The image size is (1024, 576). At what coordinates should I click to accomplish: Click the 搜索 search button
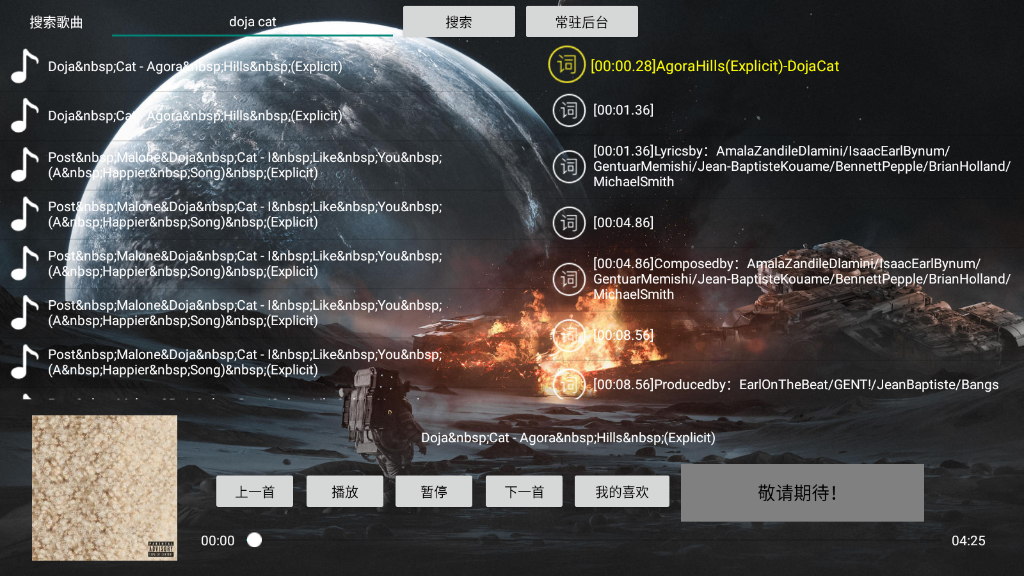coord(459,20)
